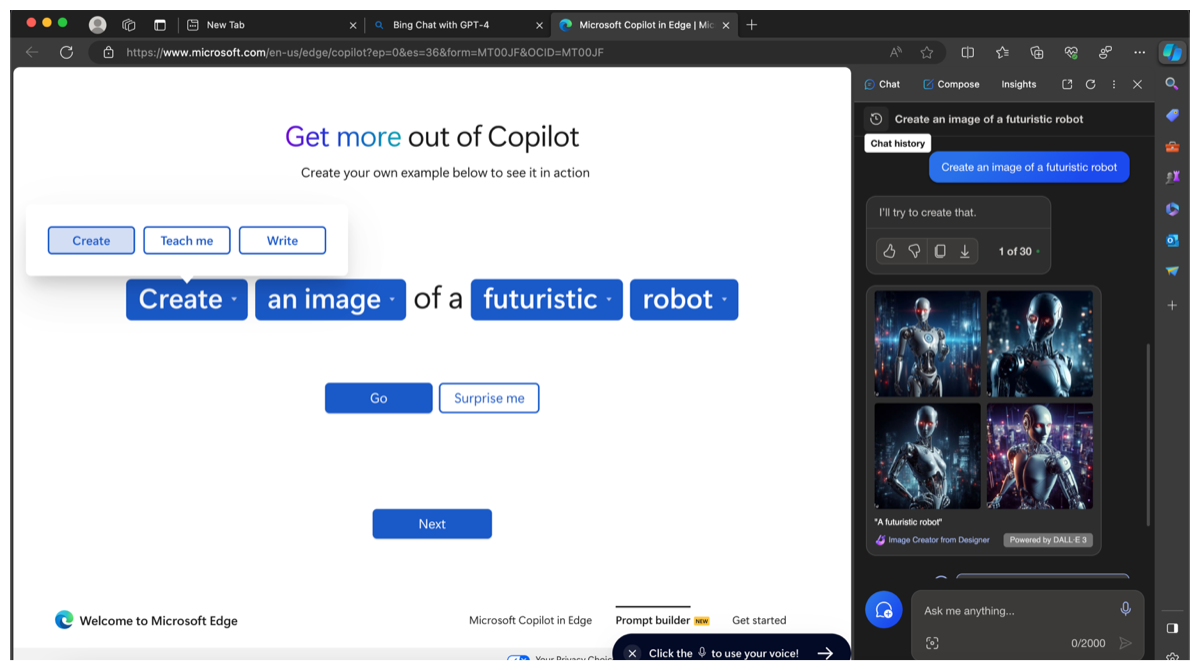Open chat history via clock icon

(x=875, y=118)
